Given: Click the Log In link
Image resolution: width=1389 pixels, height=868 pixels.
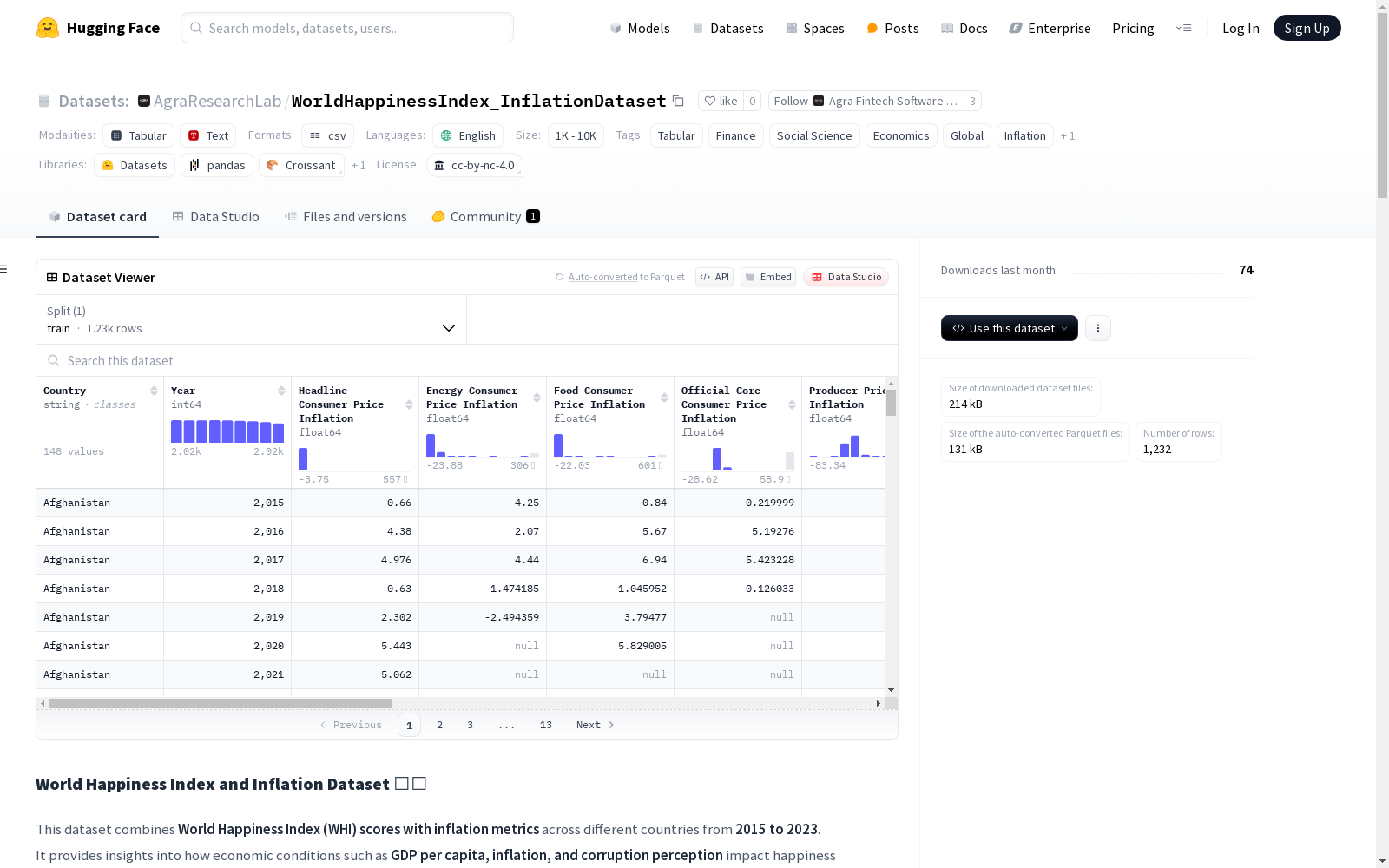Looking at the screenshot, I should pyautogui.click(x=1241, y=28).
